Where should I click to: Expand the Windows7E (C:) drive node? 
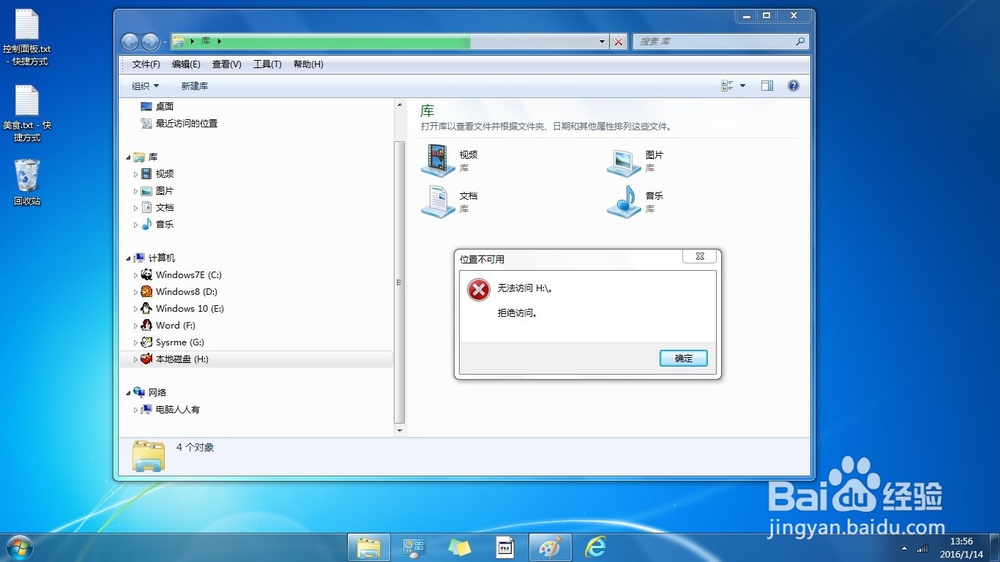point(136,275)
